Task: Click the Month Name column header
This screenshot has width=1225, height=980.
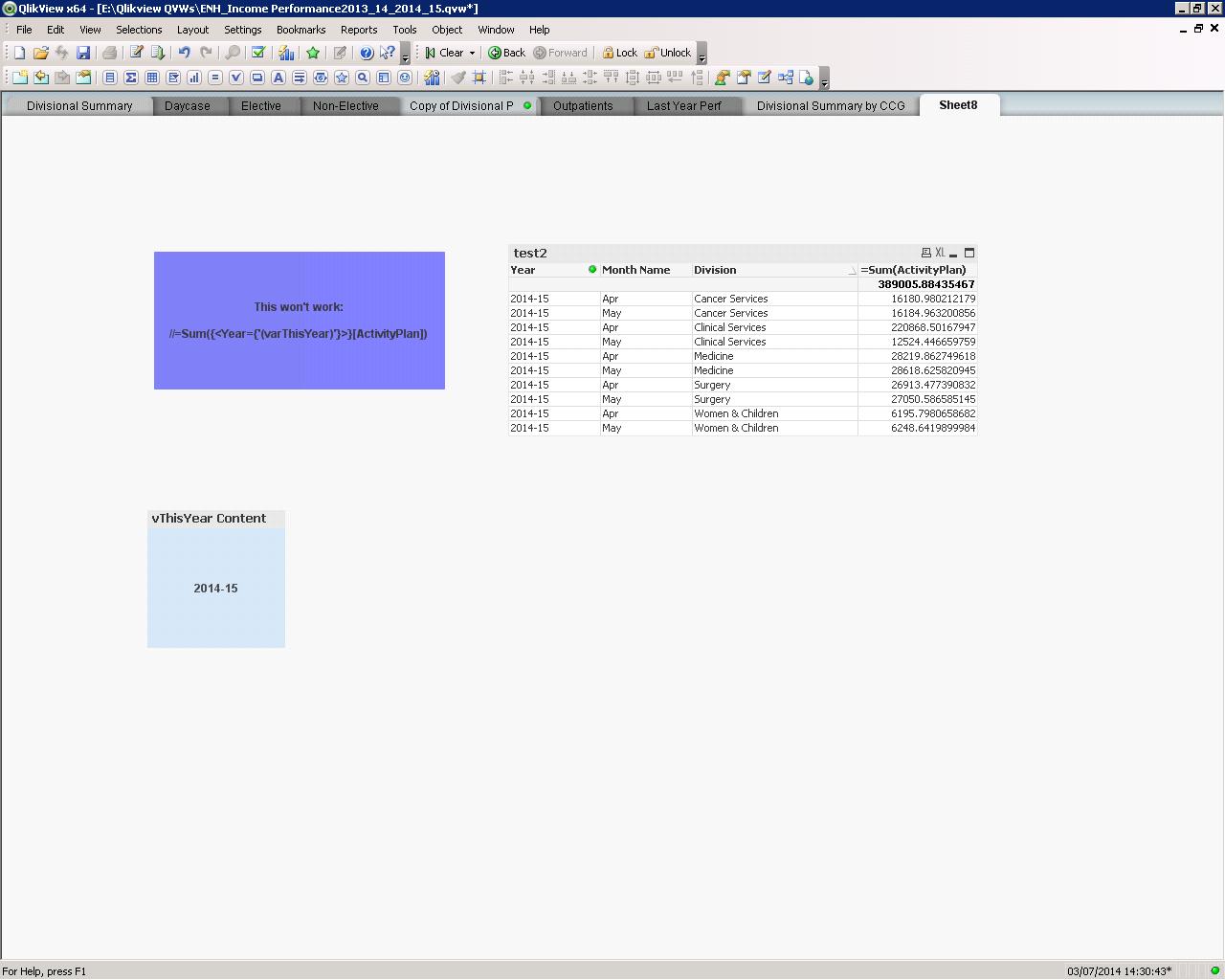Action: 645,270
